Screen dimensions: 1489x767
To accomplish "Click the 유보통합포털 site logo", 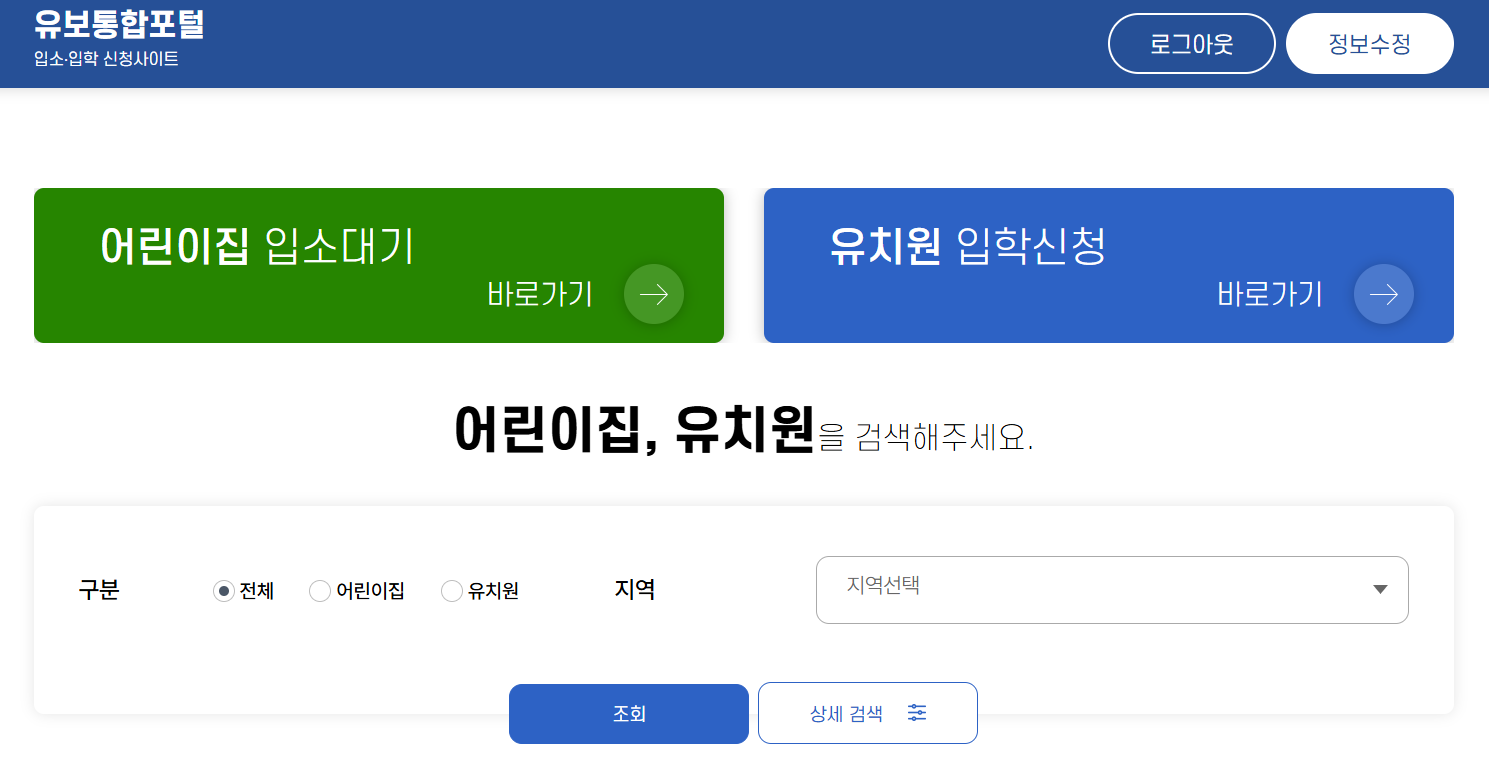I will [x=119, y=23].
